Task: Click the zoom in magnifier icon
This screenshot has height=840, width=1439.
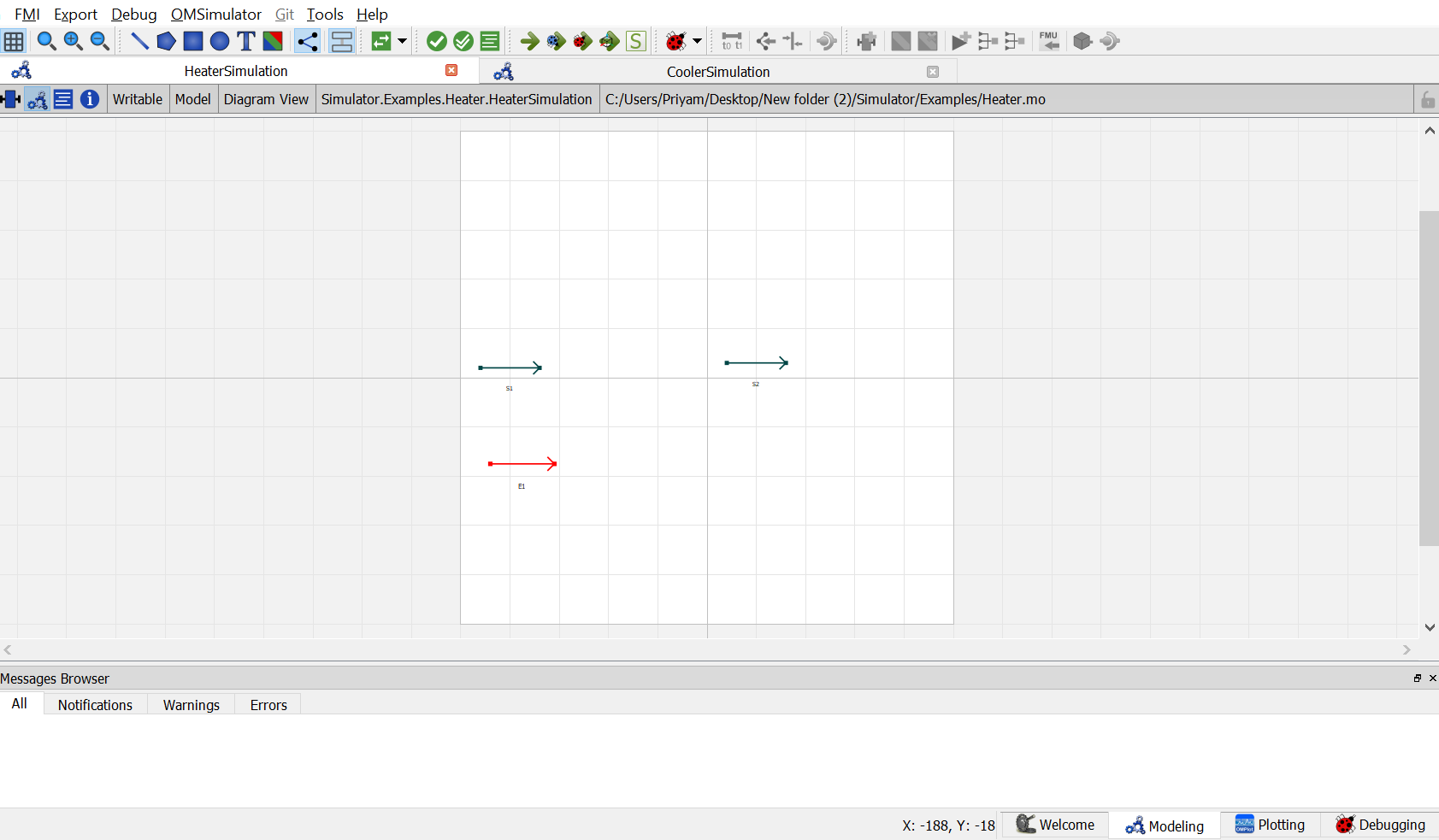Action: (73, 41)
